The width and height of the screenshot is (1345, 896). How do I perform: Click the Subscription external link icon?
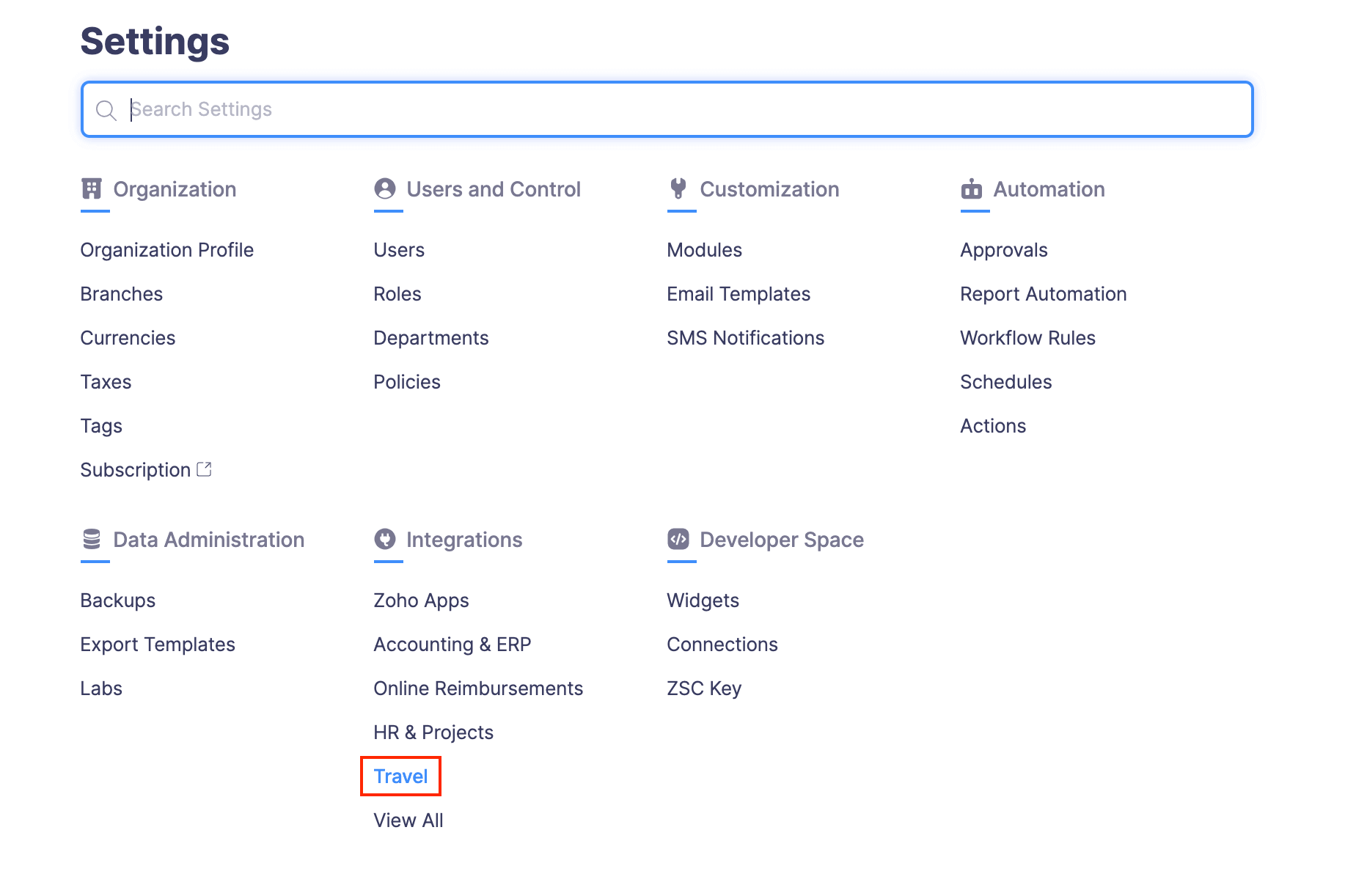pyautogui.click(x=205, y=469)
